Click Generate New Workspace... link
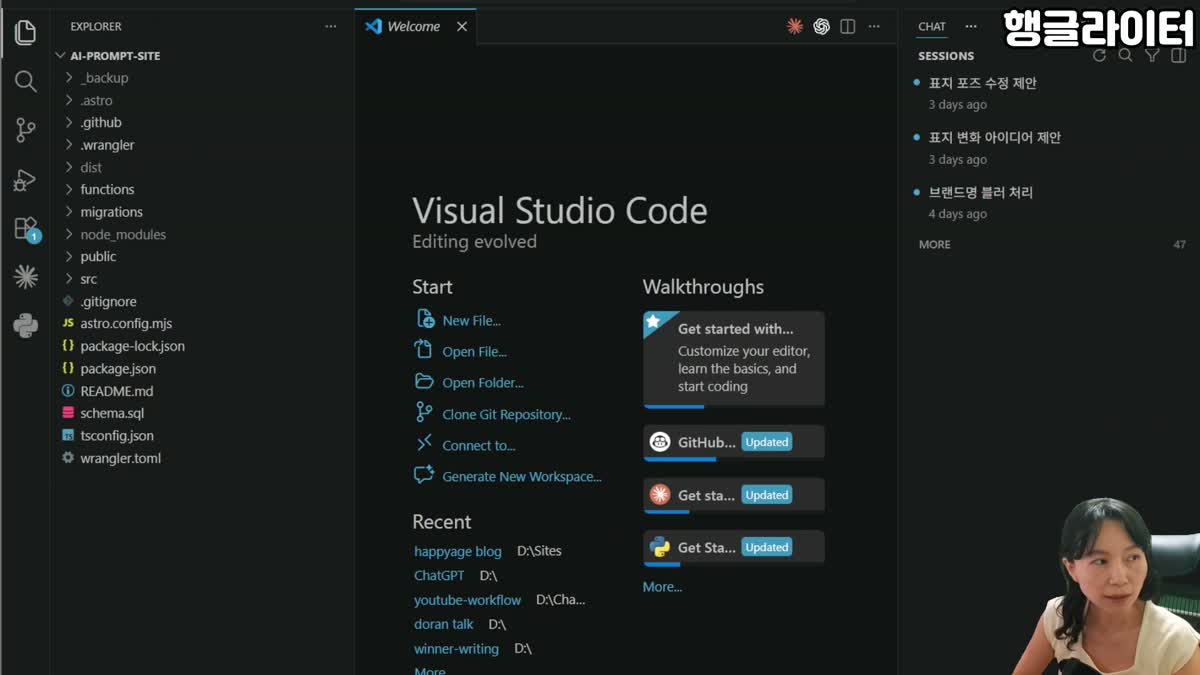The height and width of the screenshot is (675, 1200). [x=522, y=477]
